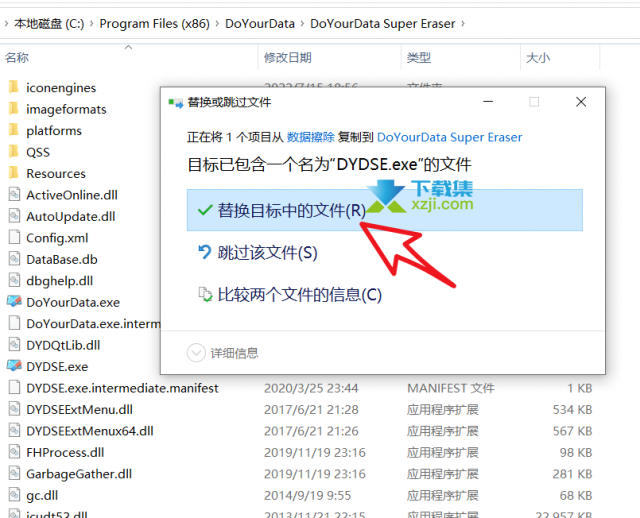The height and width of the screenshot is (518, 640).
Task: Open dropdown arrow after 本地磁盘 (C:)
Action: click(91, 24)
